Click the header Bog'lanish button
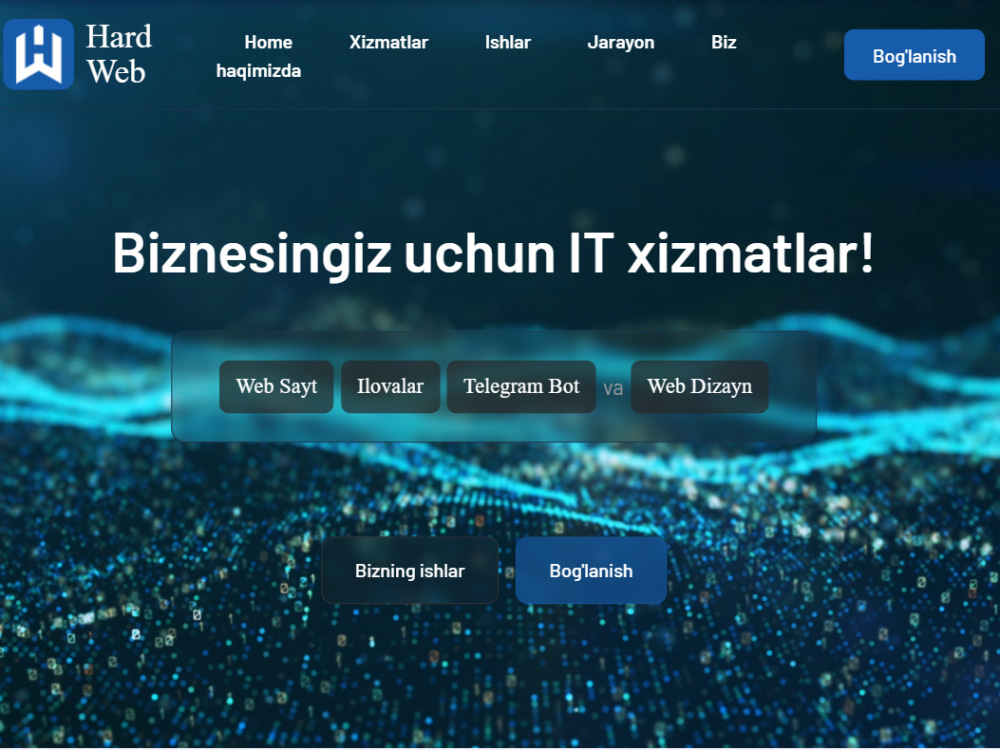The width and height of the screenshot is (1000, 750). [x=914, y=55]
